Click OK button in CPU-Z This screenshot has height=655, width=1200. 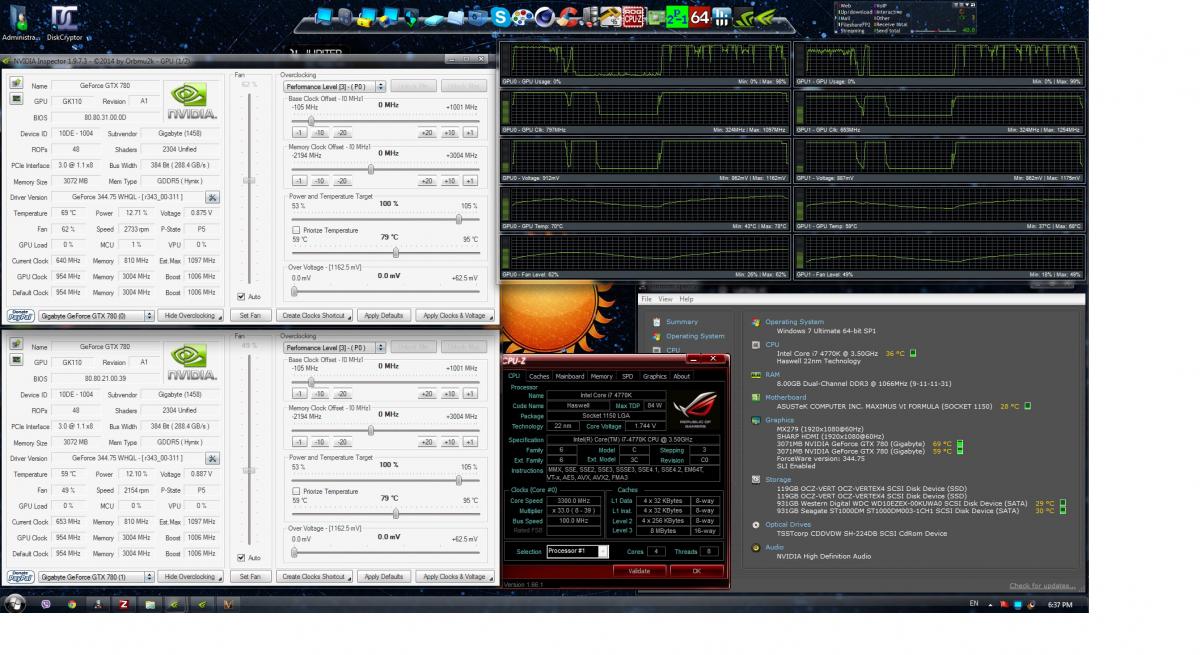(x=697, y=571)
